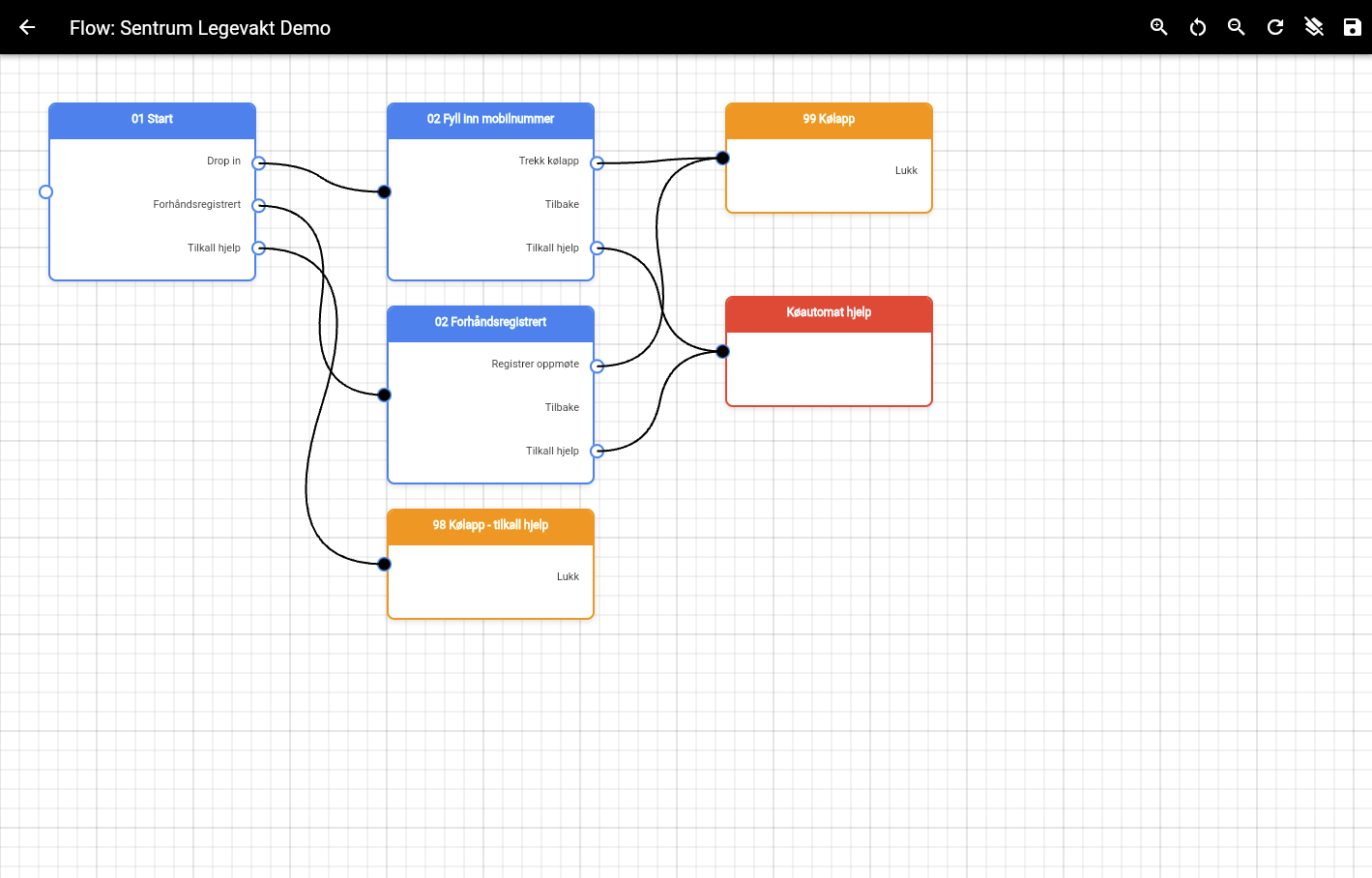Go back using the arrow icon
1372x878 pixels.
tap(27, 27)
